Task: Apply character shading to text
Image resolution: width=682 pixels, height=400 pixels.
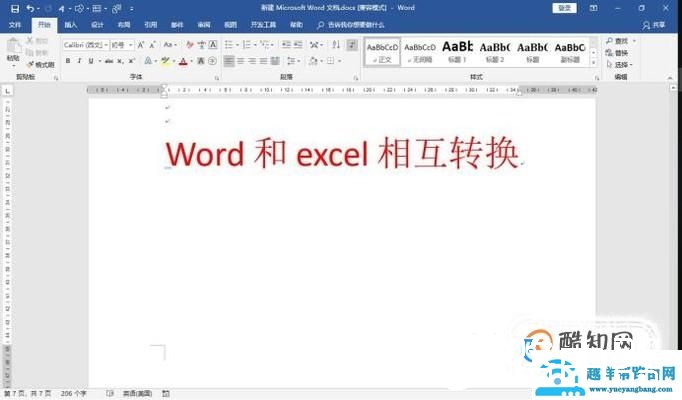Action: click(x=201, y=61)
